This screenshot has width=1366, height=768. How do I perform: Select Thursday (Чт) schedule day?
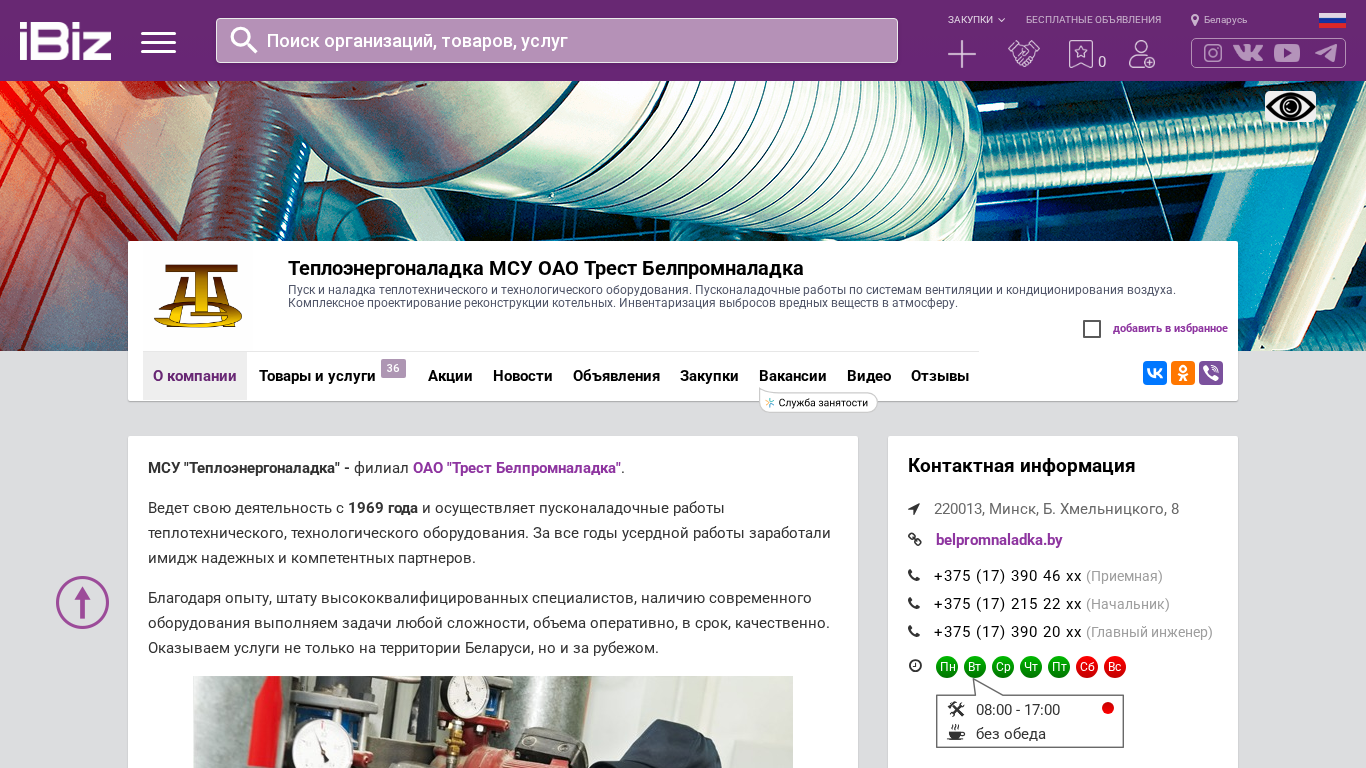coord(1031,667)
